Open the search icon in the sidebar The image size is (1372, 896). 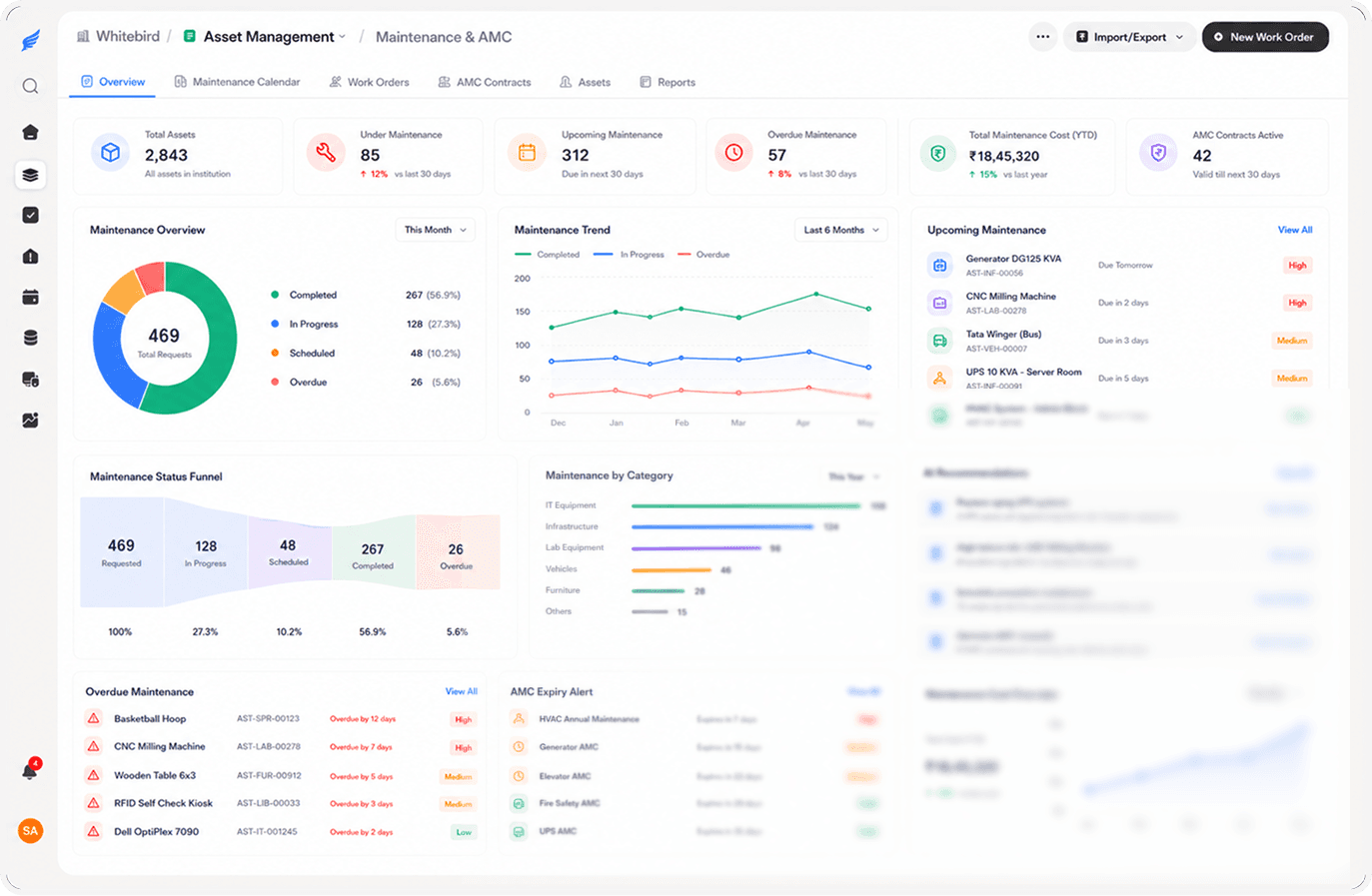click(31, 87)
